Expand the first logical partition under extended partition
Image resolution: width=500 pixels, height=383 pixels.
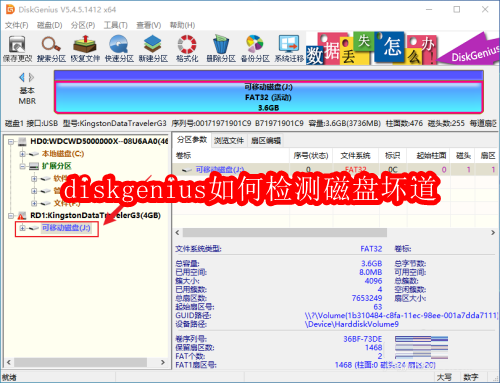pyautogui.click(x=34, y=179)
